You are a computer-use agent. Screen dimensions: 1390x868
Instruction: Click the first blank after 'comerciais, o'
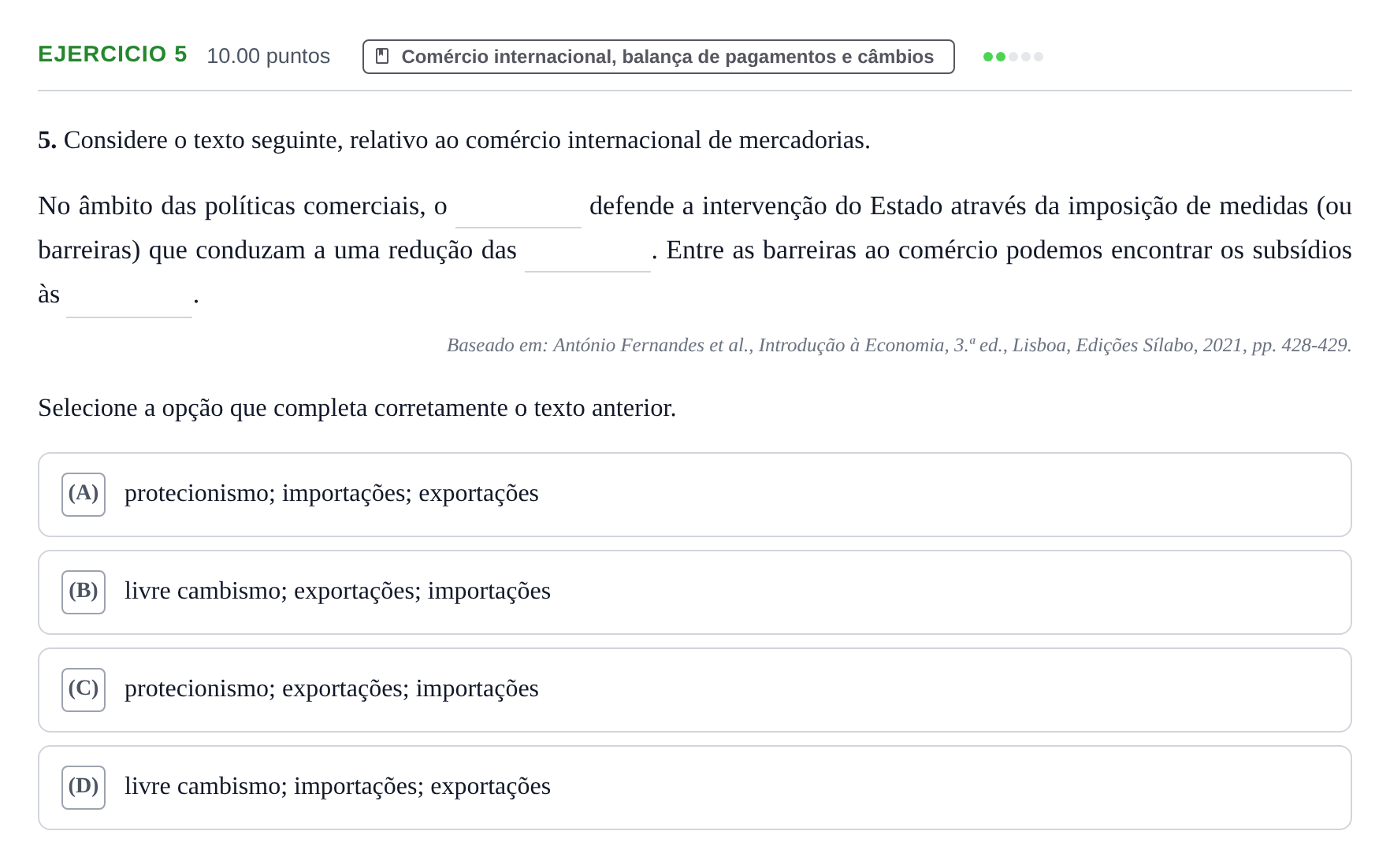(518, 208)
